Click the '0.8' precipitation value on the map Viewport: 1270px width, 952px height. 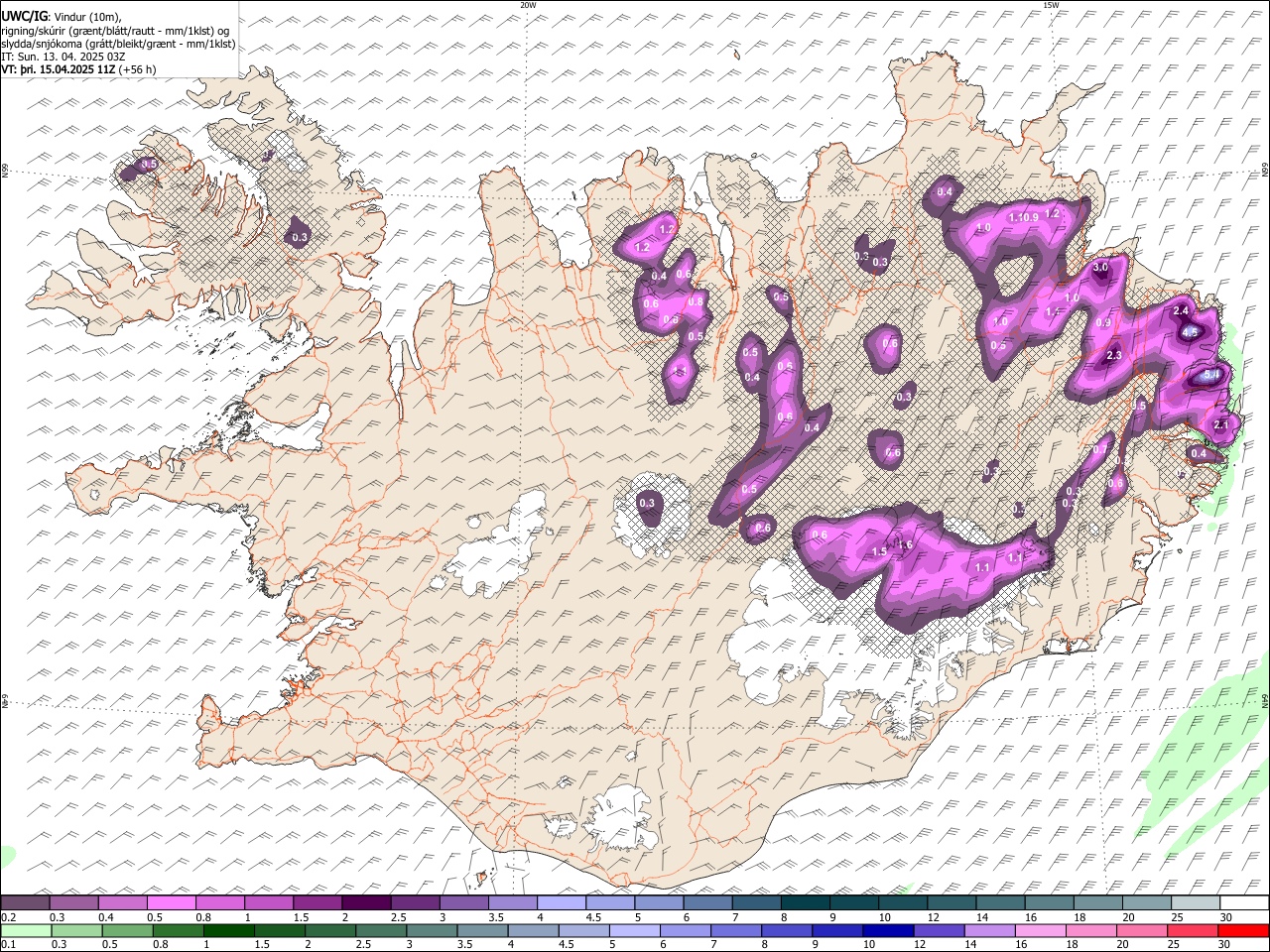696,302
